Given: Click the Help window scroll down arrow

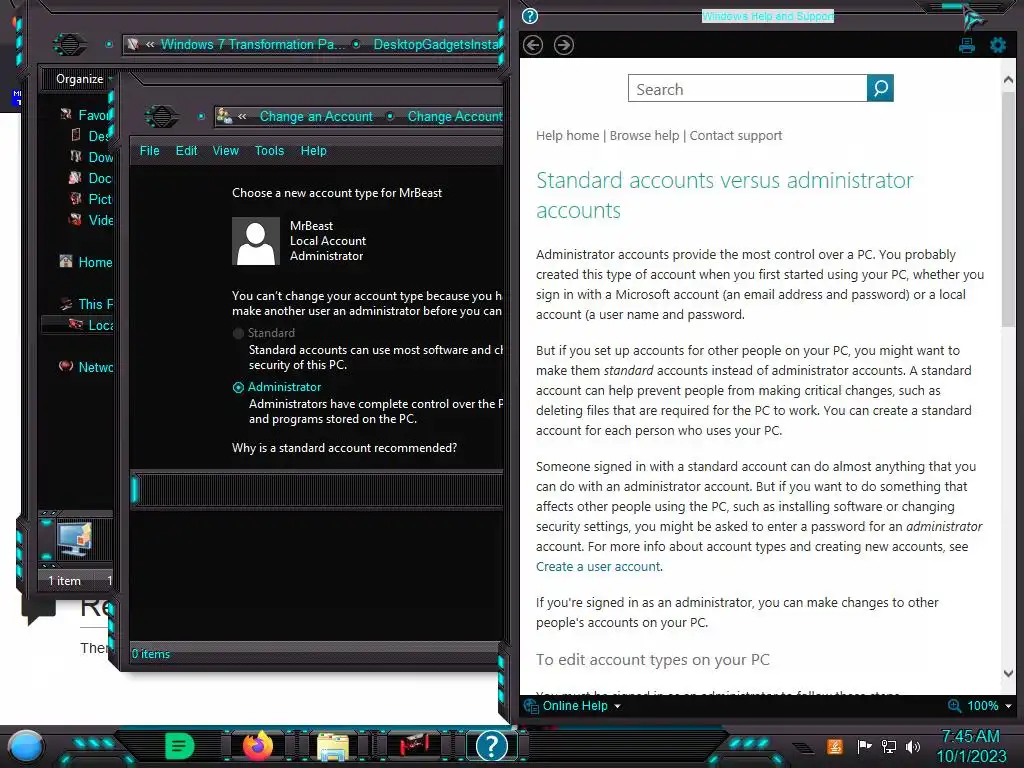Looking at the screenshot, I should [1008, 673].
